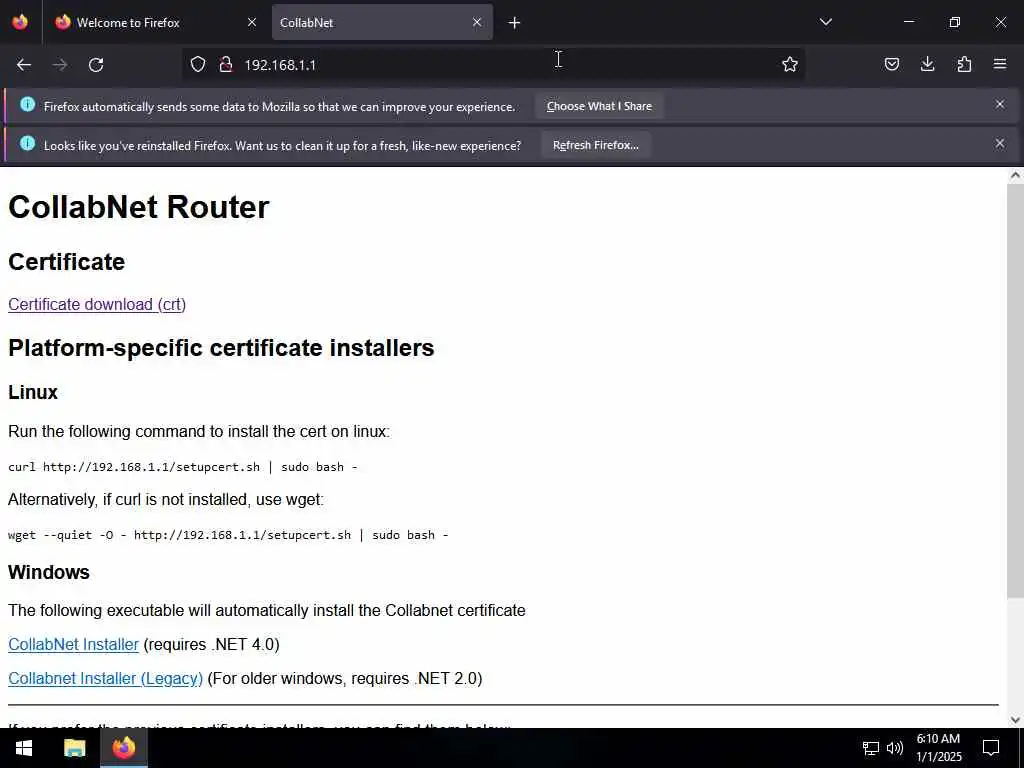Click the Firefox info icon in data notification
The height and width of the screenshot is (768, 1024).
click(27, 104)
